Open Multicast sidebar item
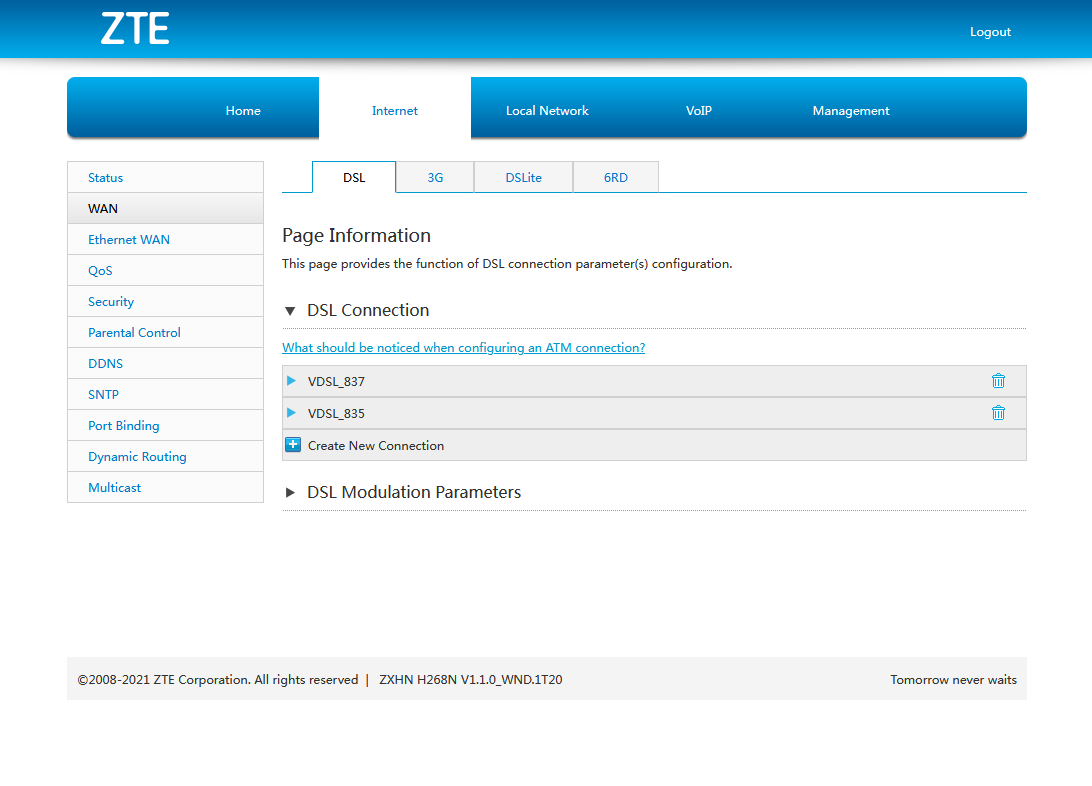 coord(166,487)
